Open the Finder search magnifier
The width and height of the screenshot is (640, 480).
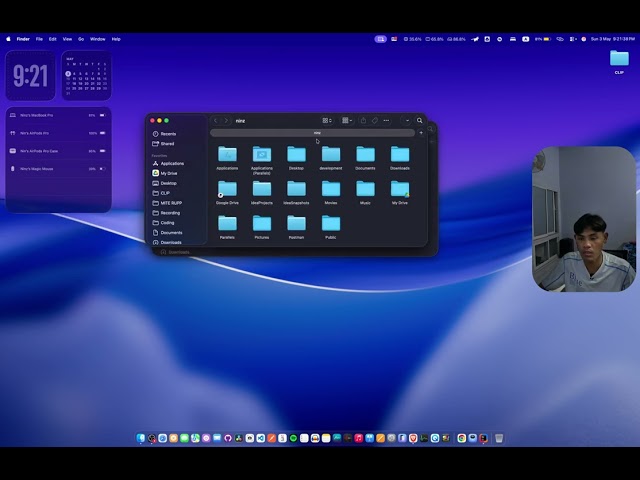pos(419,120)
